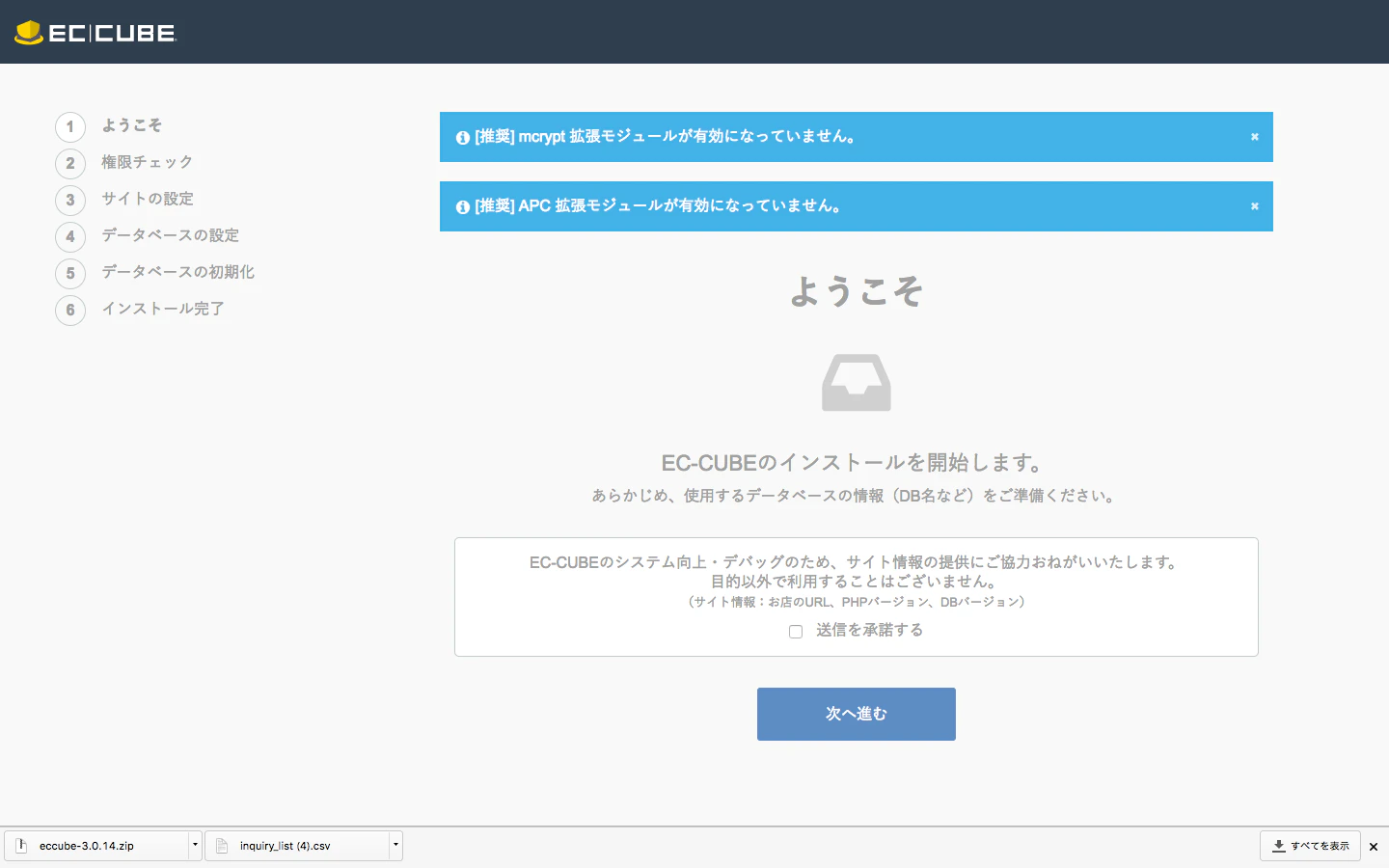Viewport: 1389px width, 868px height.
Task: Close the downloads bar
Action: click(x=1374, y=847)
